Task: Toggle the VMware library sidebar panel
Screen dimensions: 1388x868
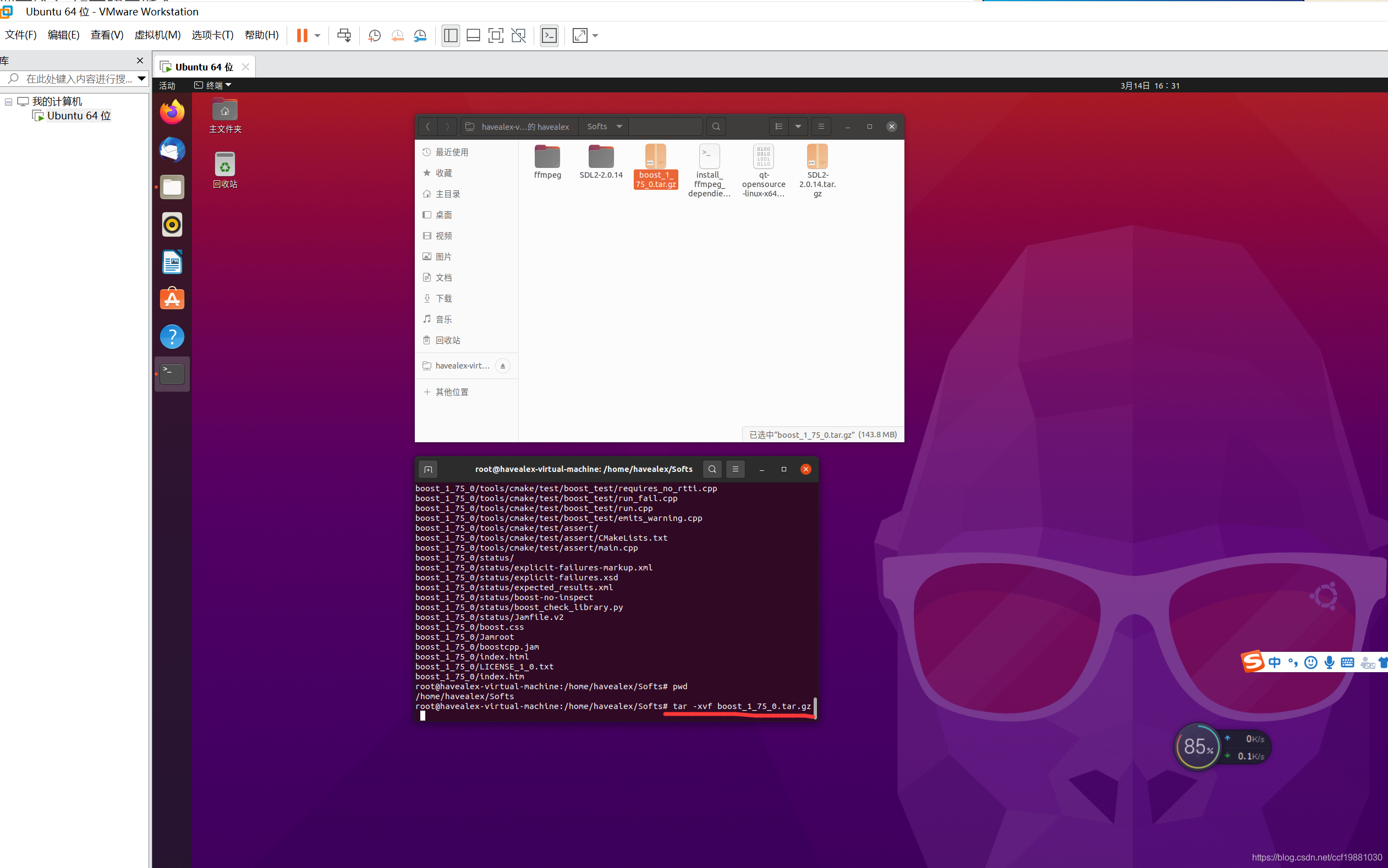Action: pos(450,36)
